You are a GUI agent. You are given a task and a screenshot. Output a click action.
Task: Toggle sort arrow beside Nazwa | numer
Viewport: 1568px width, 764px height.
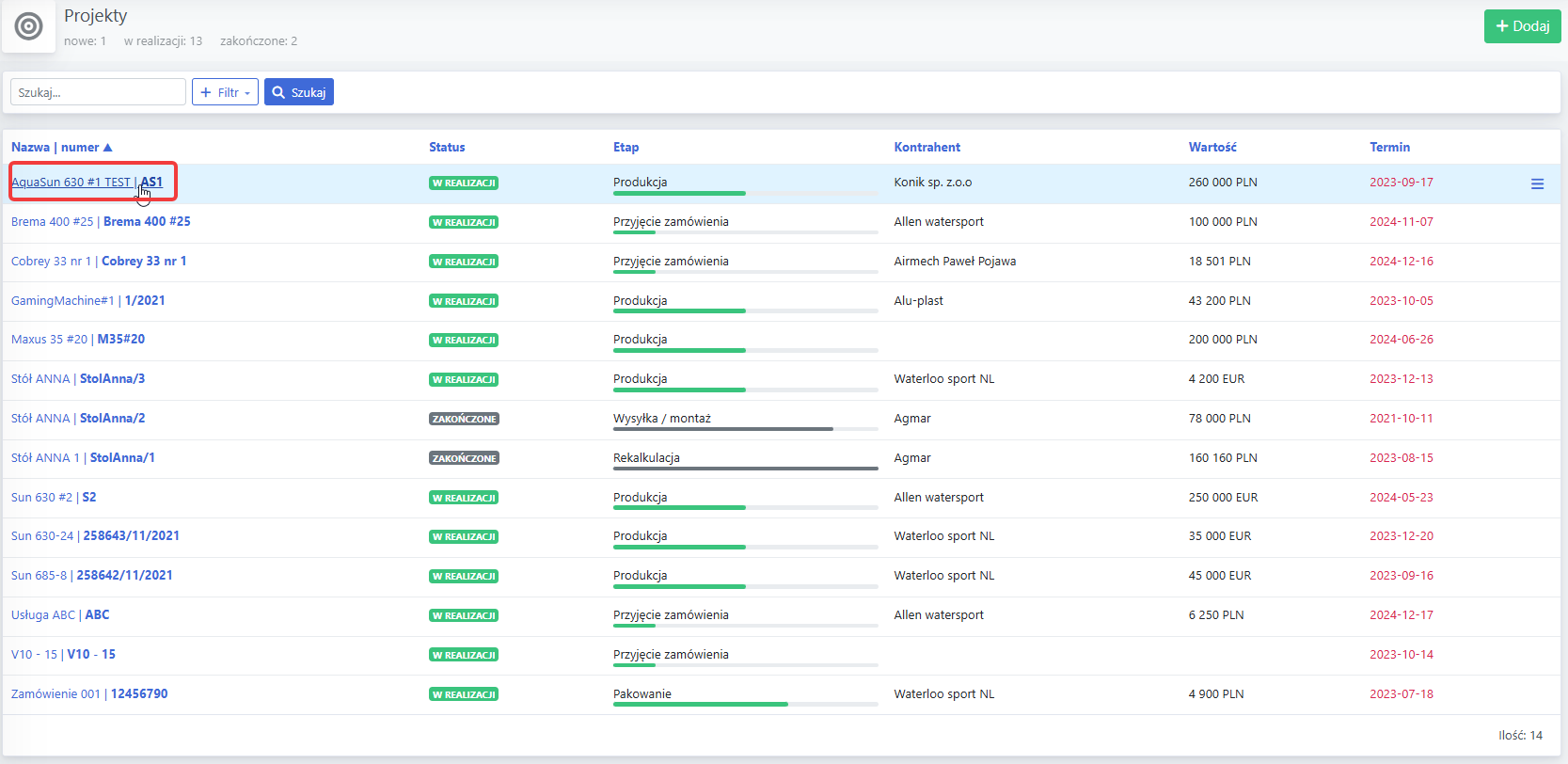[108, 148]
